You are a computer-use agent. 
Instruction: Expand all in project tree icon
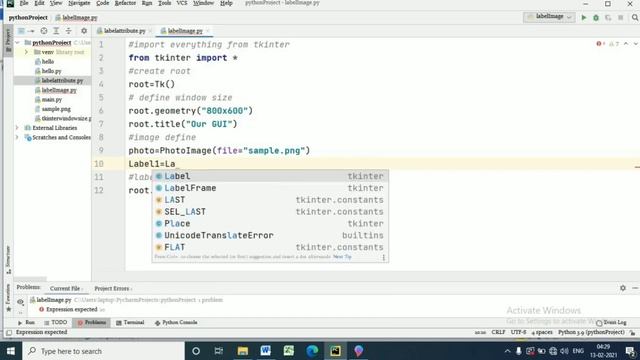point(56,31)
